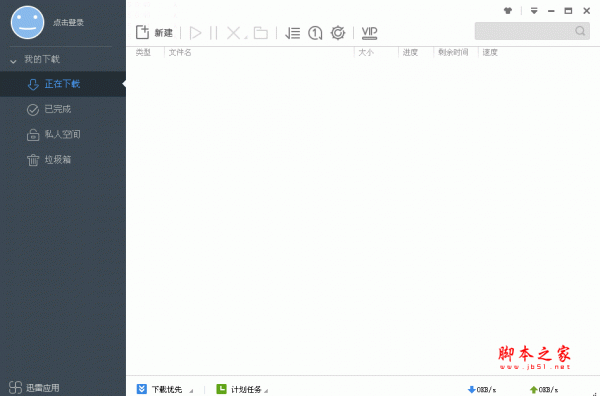Screen dimensions: 600x396
Task: Open file folder toolbar icon
Action: [261, 33]
